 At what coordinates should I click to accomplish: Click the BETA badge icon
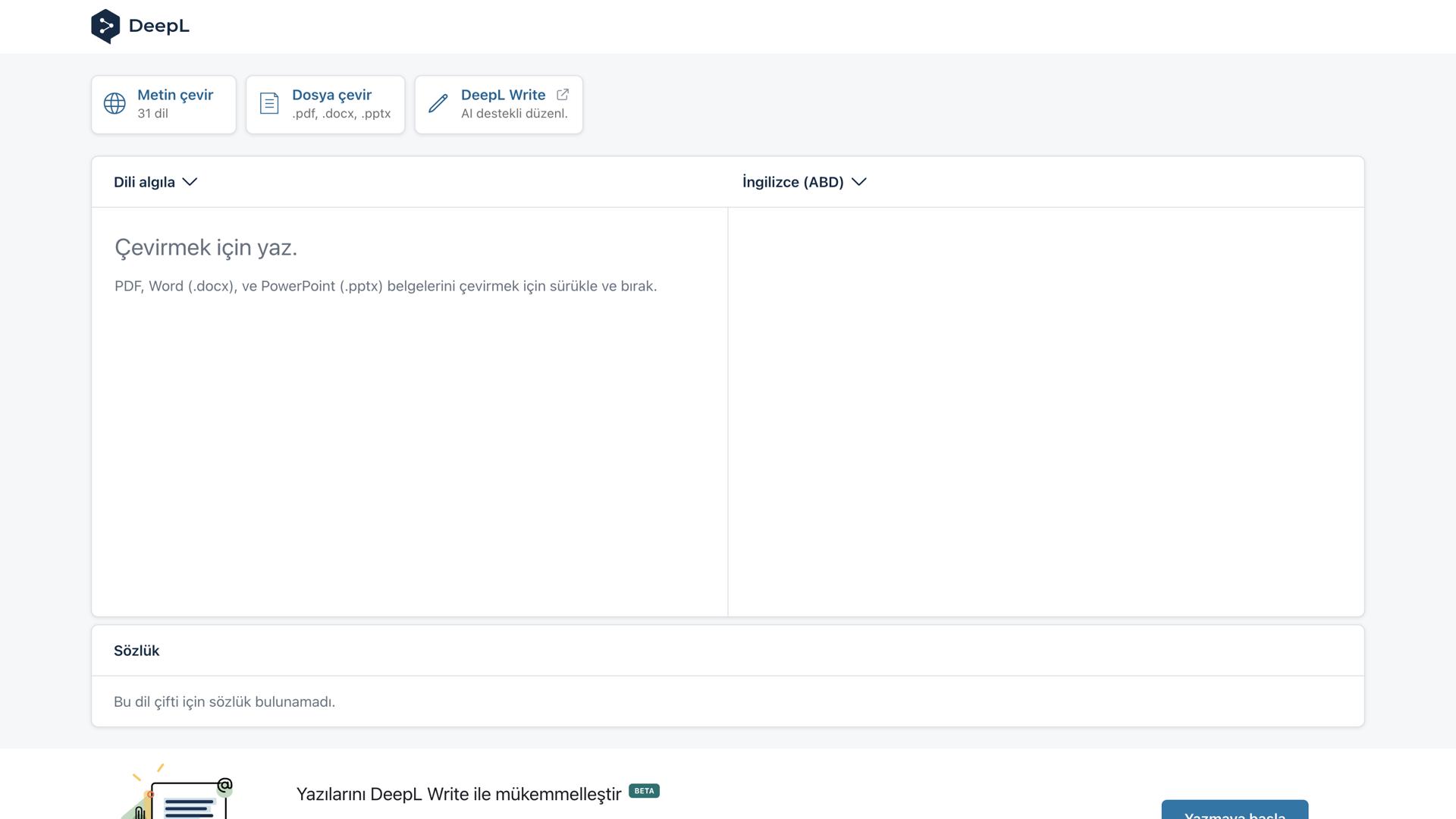[644, 791]
